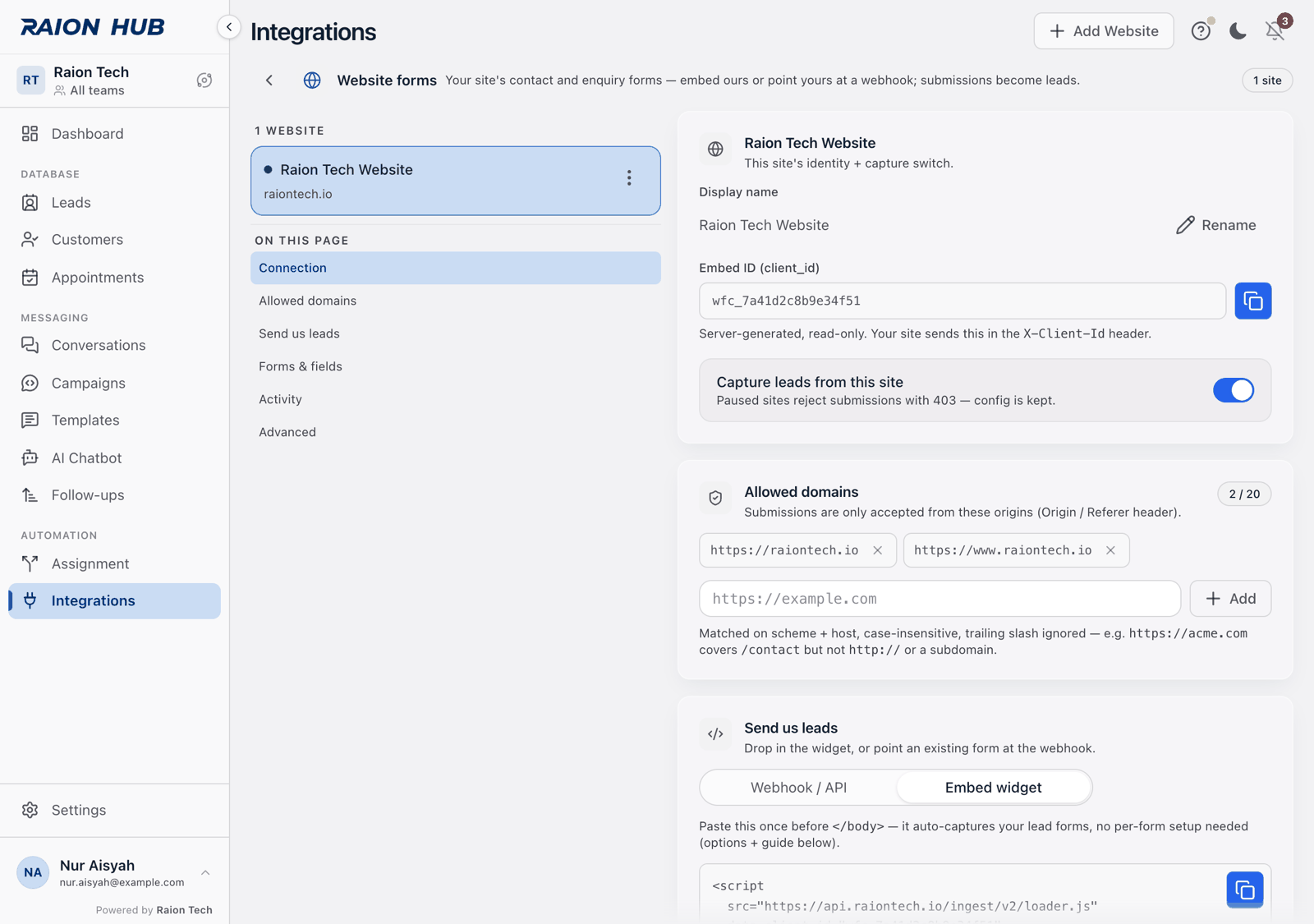Jump to Send us leads in On this page
The height and width of the screenshot is (924, 1314).
click(455, 333)
